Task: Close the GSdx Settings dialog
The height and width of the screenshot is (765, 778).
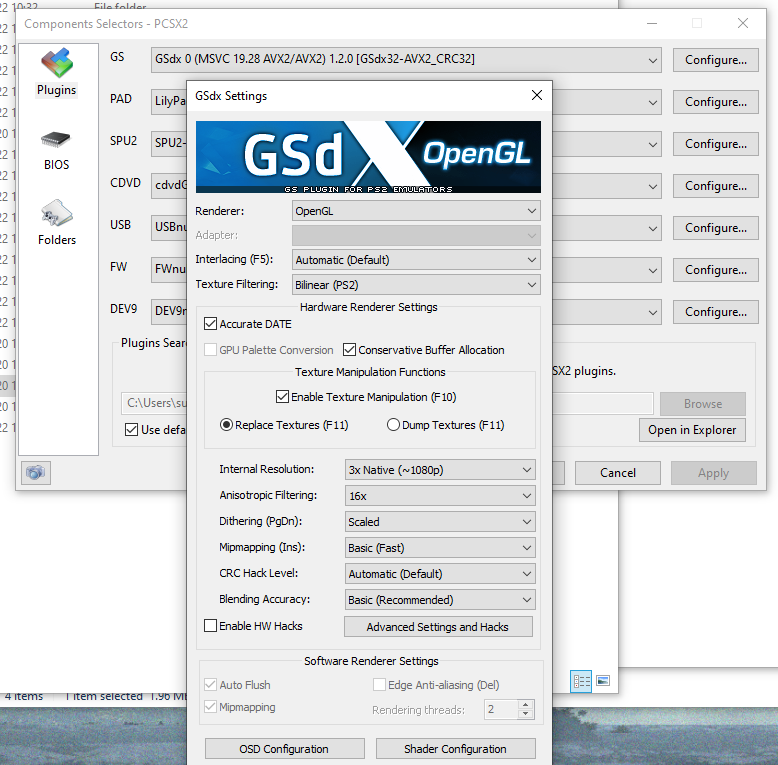Action: (x=537, y=96)
